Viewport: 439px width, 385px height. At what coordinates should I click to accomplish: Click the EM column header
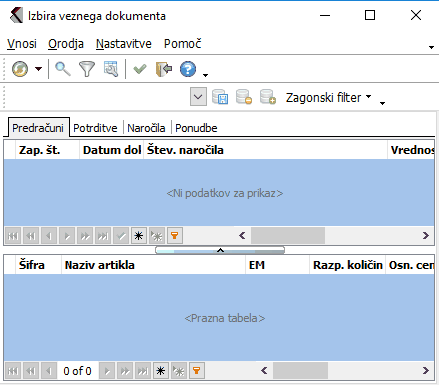coord(277,265)
